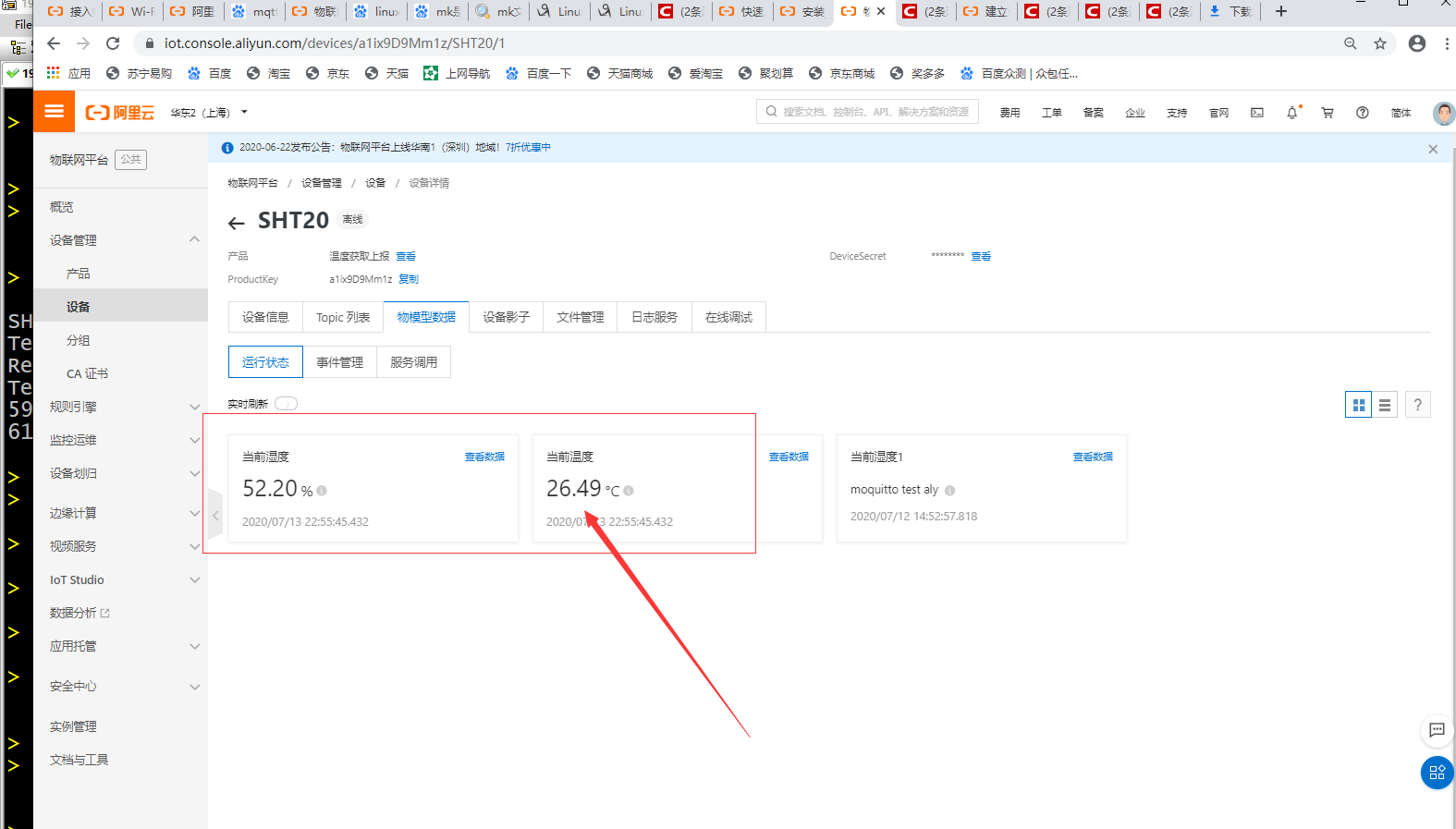Open the Chrome profile icon
This screenshot has width=1456, height=829.
click(1417, 43)
